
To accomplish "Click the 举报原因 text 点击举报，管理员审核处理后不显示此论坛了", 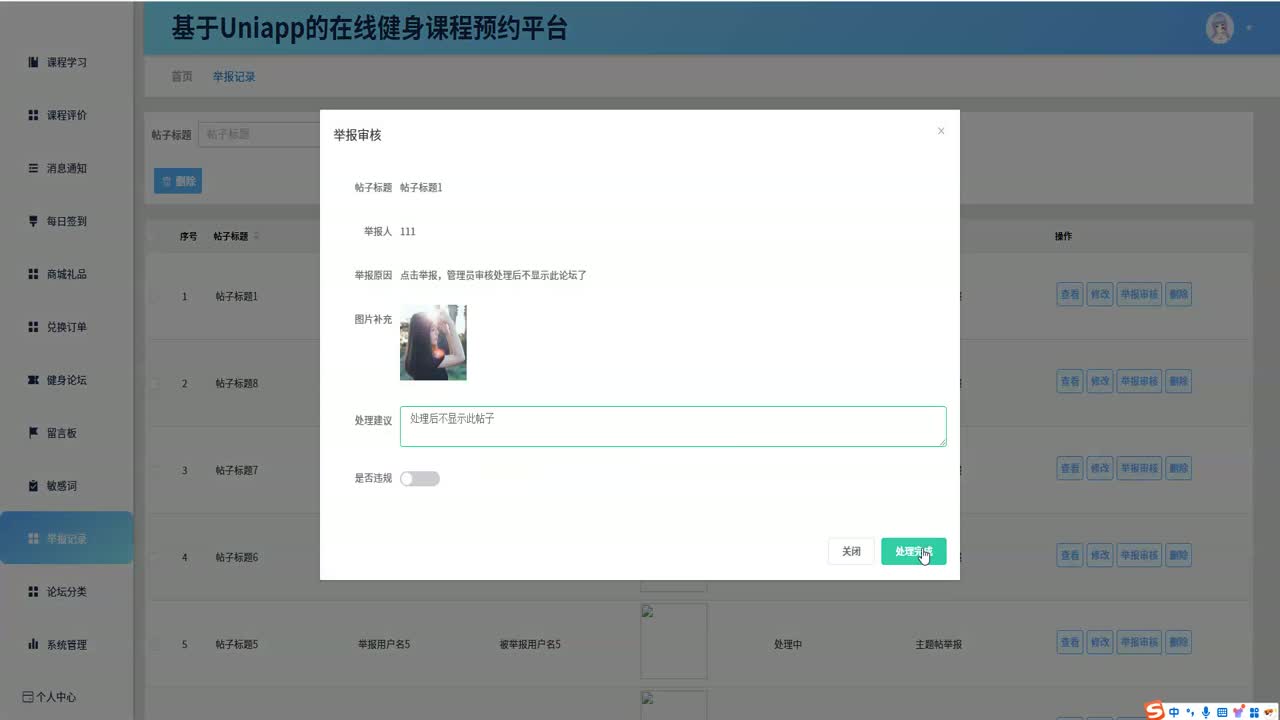I will click(x=493, y=275).
